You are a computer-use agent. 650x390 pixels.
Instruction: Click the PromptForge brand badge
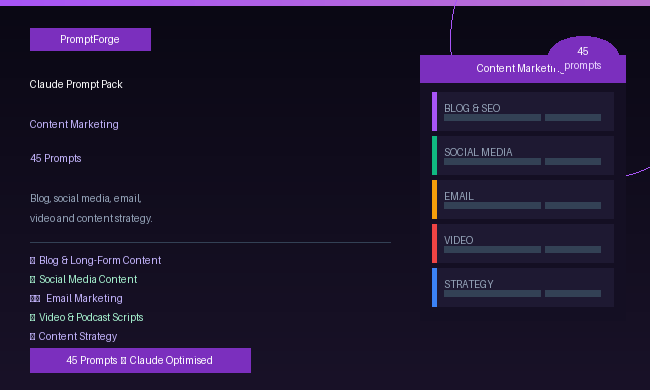(90, 39)
